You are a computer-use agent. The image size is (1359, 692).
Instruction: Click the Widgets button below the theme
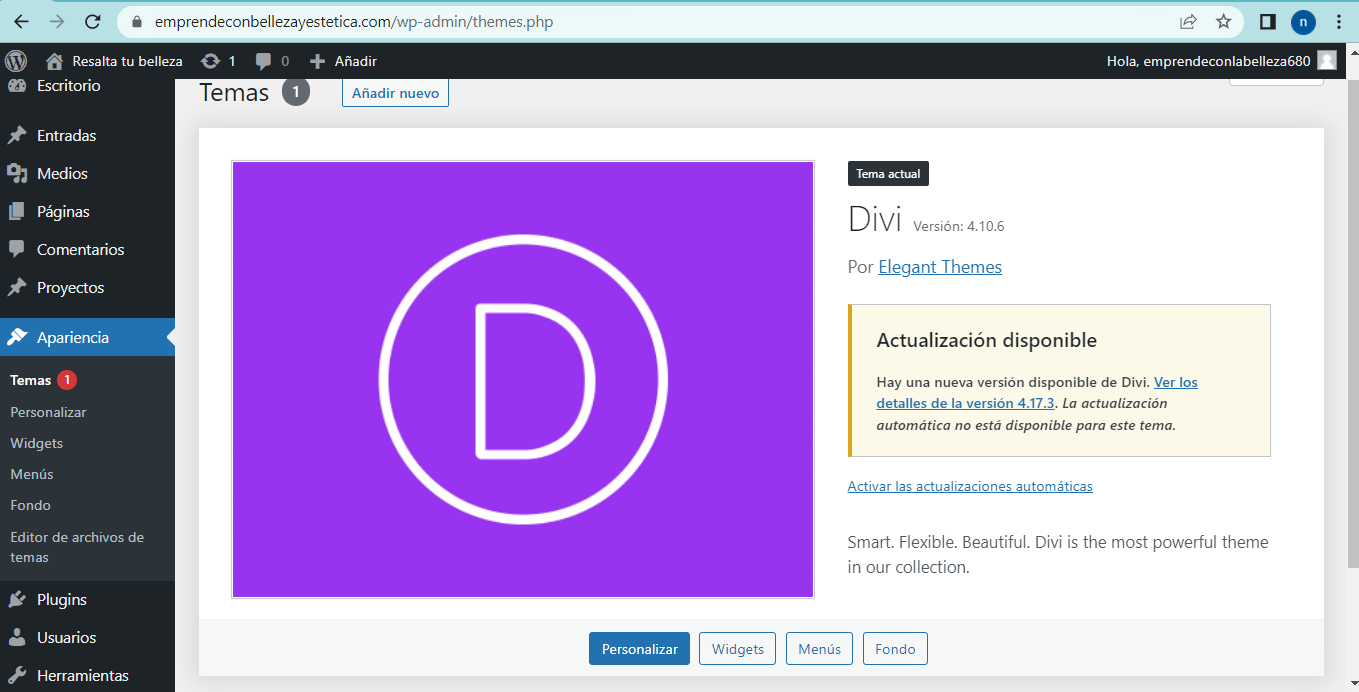(x=738, y=648)
